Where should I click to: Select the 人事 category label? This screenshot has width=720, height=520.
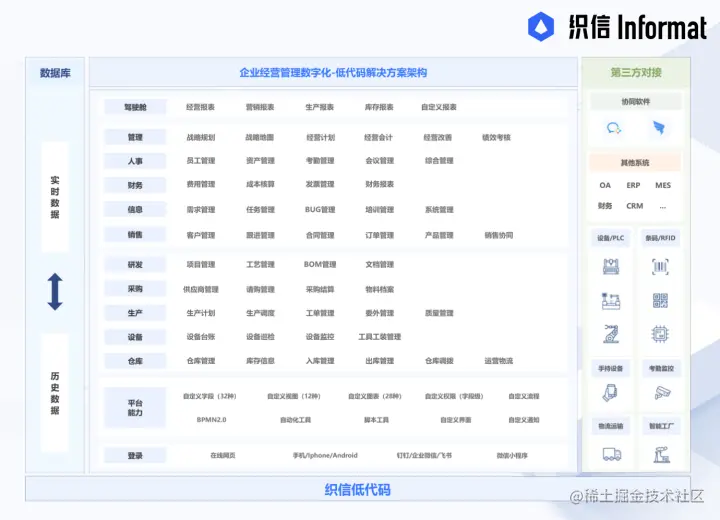(135, 161)
